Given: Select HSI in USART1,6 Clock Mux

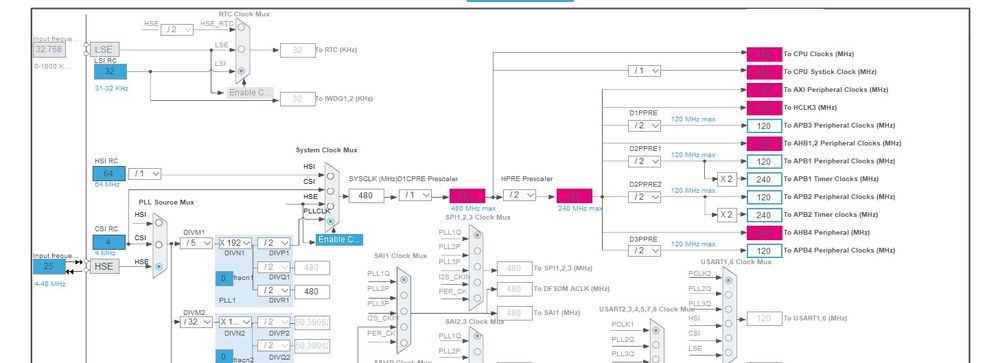Looking at the screenshot, I should click(728, 323).
